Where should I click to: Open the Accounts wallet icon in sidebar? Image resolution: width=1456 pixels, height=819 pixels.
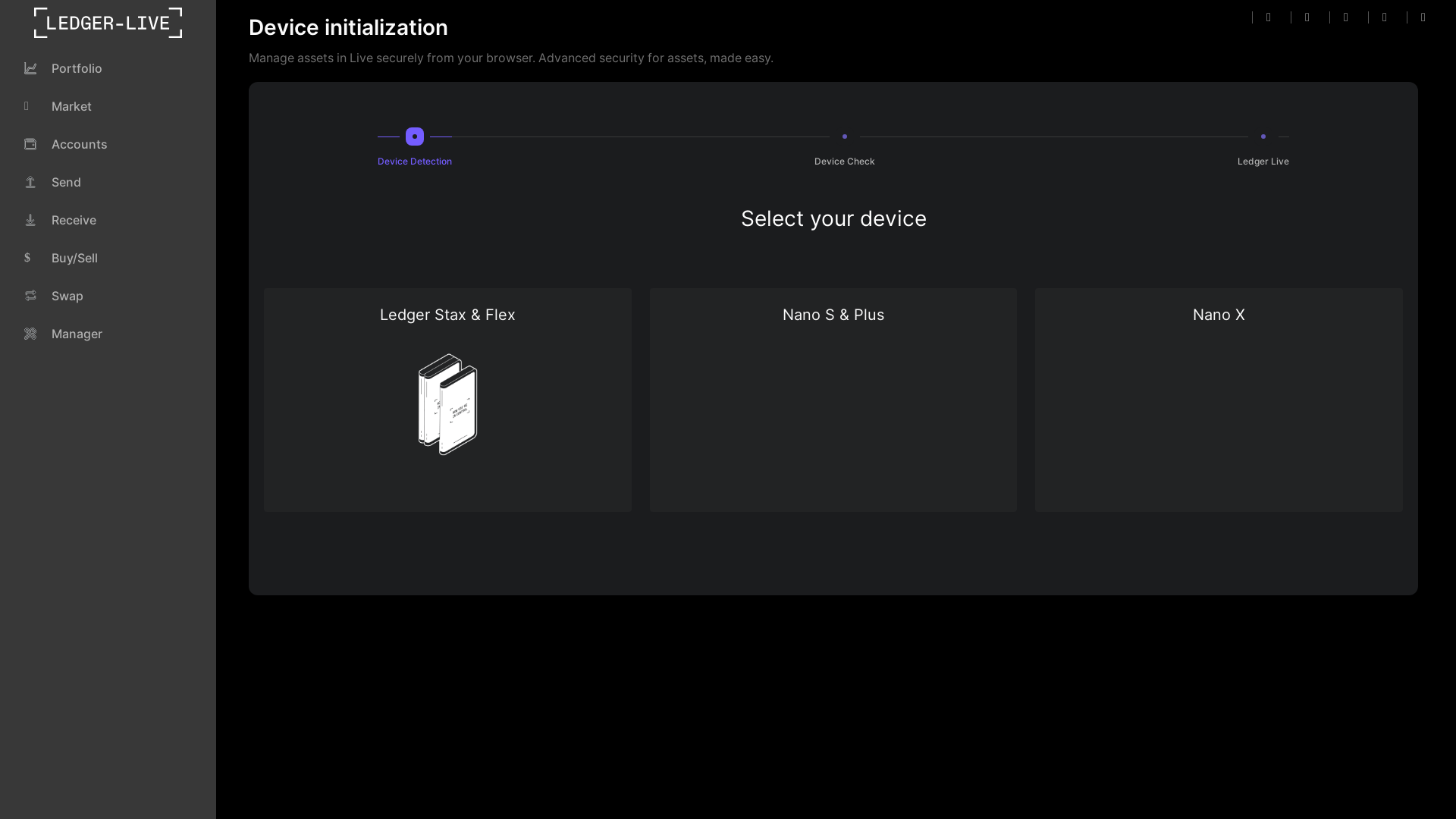tap(30, 144)
